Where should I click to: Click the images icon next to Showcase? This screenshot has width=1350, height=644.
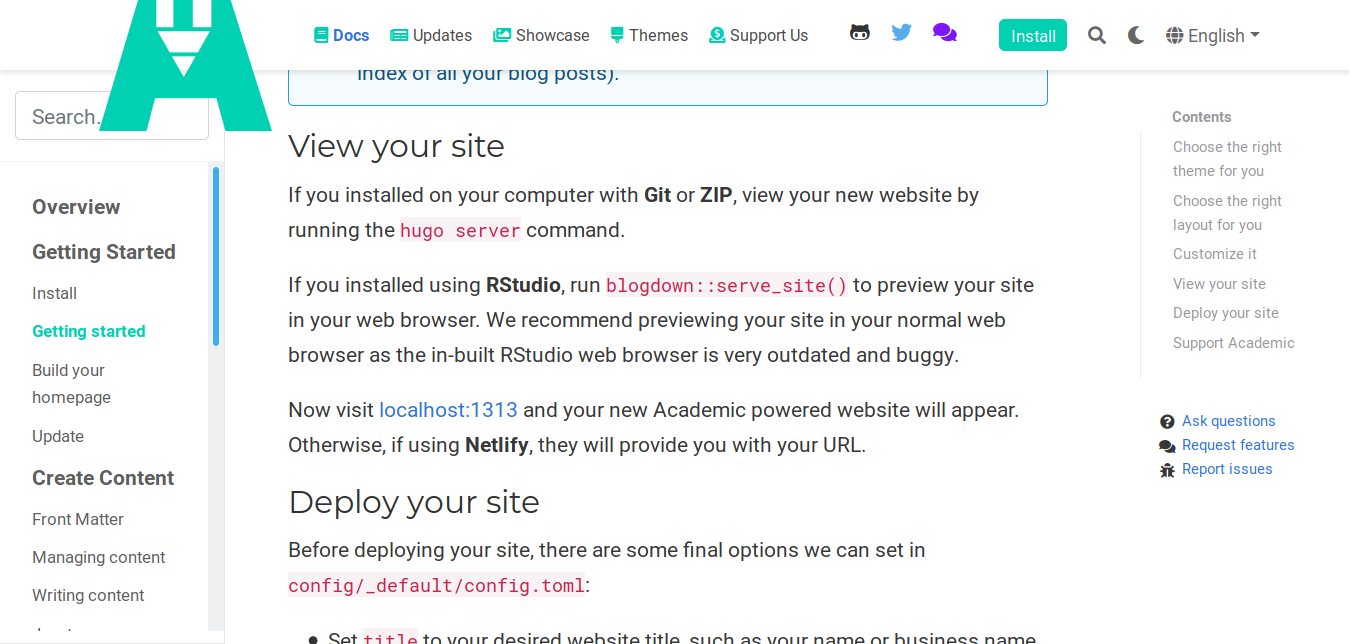(502, 35)
